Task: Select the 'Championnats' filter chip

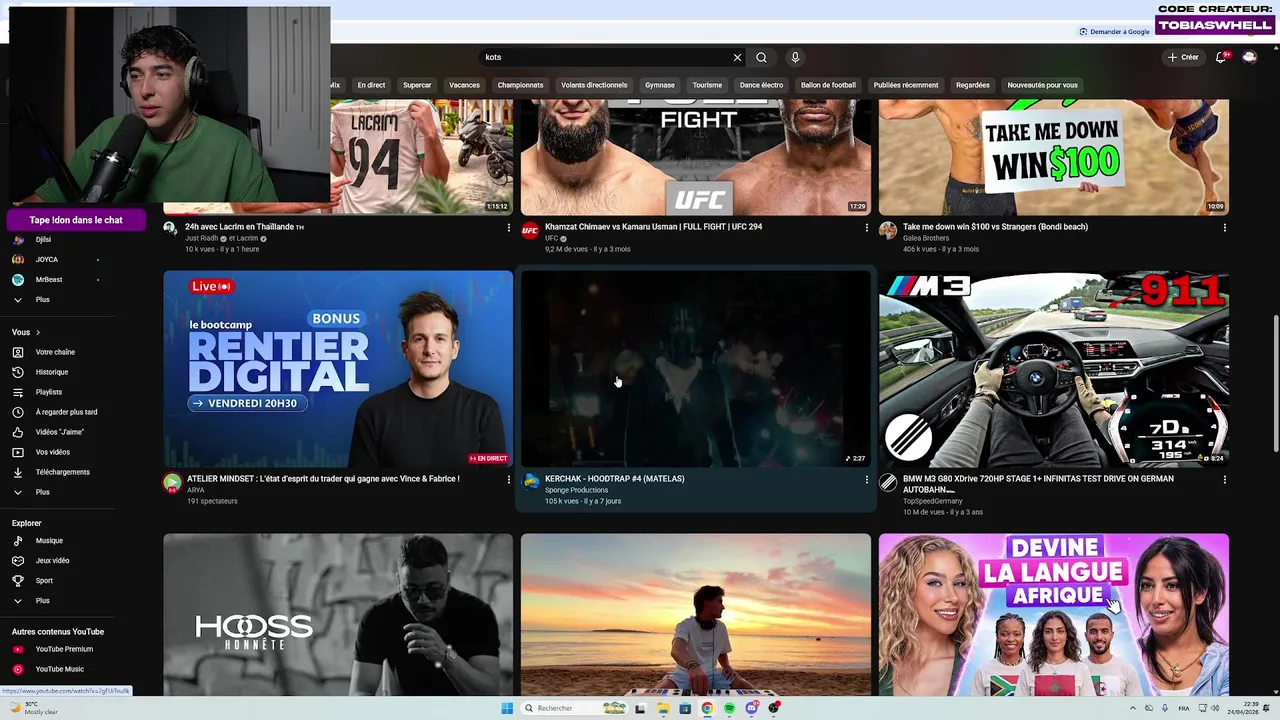Action: pos(520,85)
